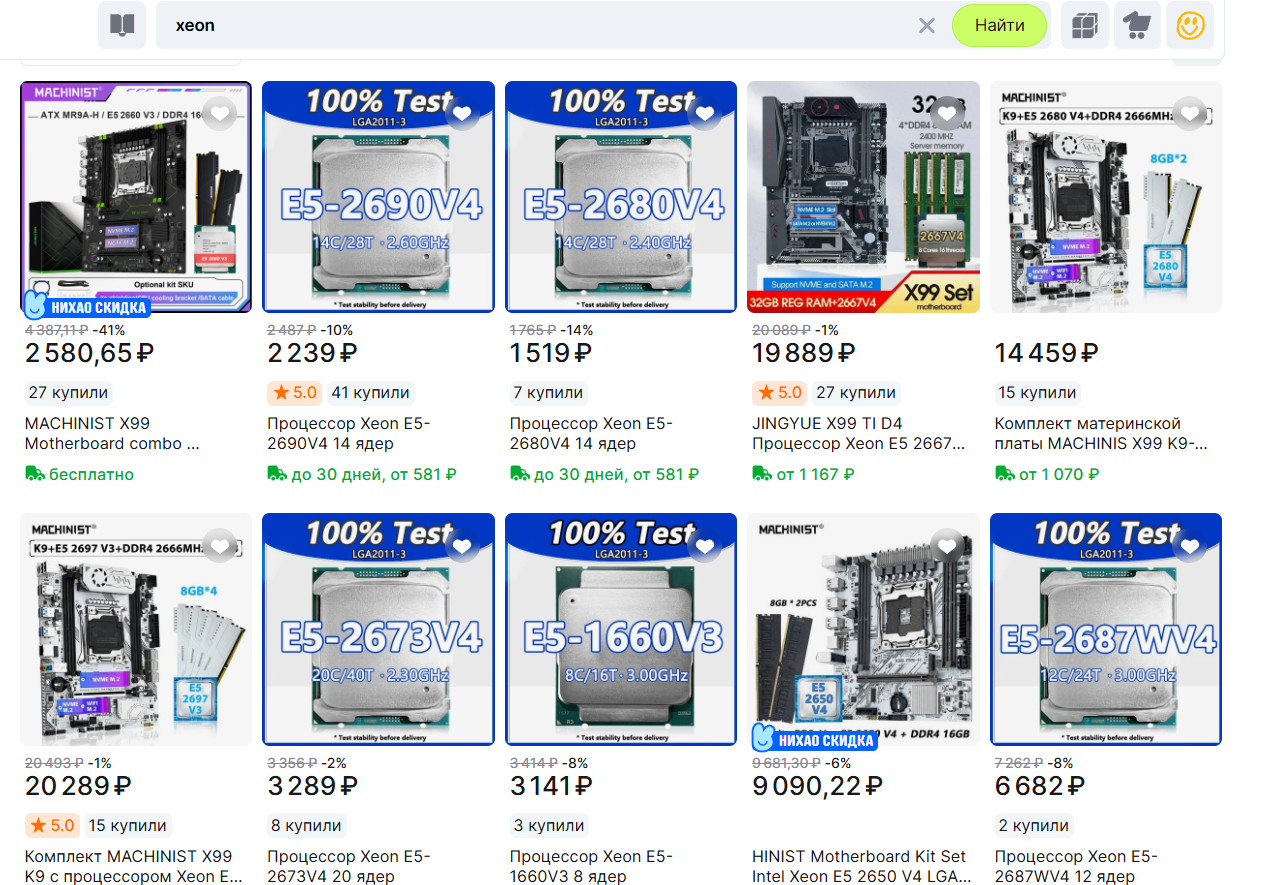This screenshot has width=1264, height=885.
Task: Favorite the HINIST E5 2650 V4 kit
Action: point(947,546)
